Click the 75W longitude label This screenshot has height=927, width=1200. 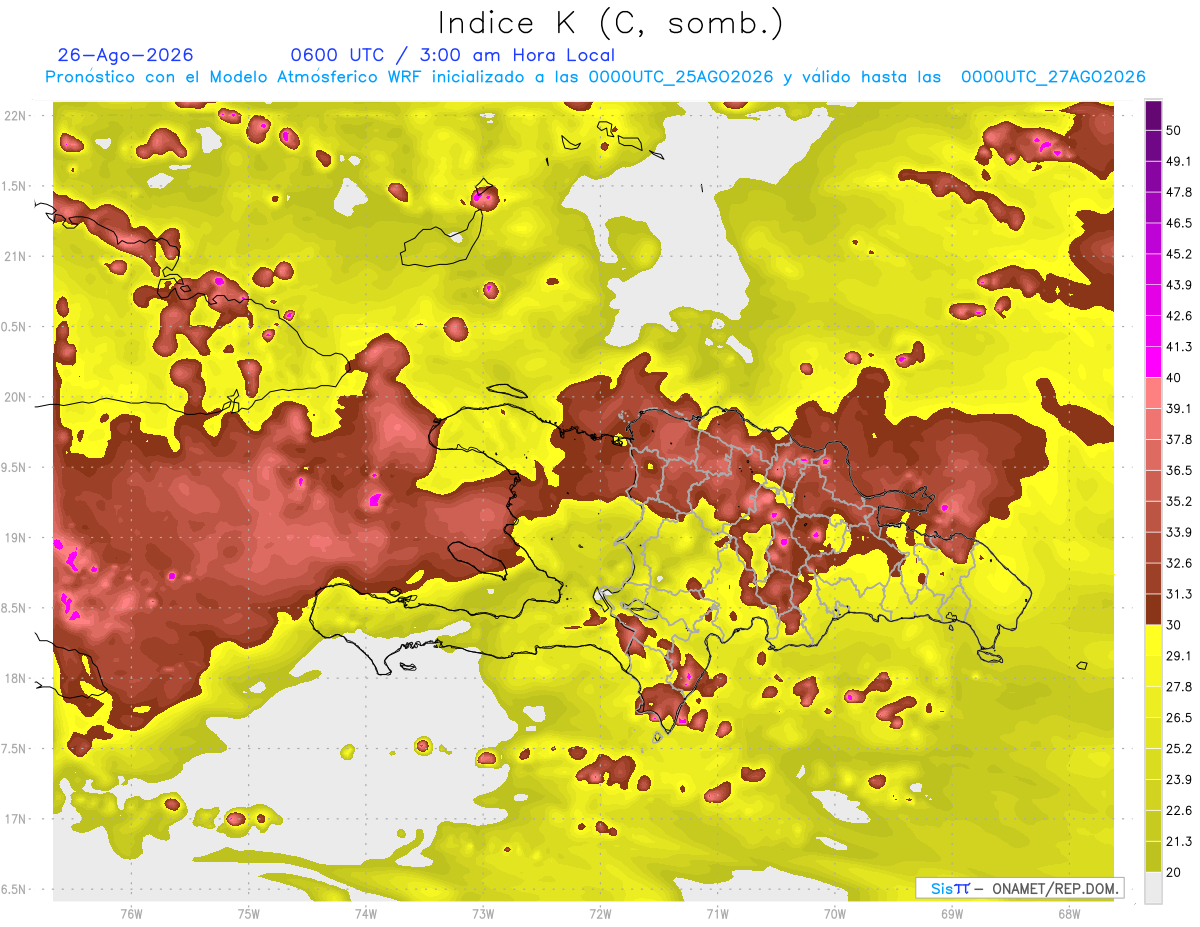pos(249,913)
